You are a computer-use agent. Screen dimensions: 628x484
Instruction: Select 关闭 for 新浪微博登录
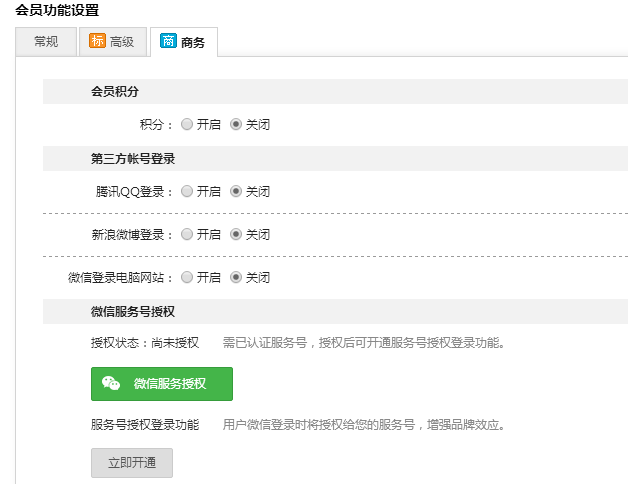[236, 234]
